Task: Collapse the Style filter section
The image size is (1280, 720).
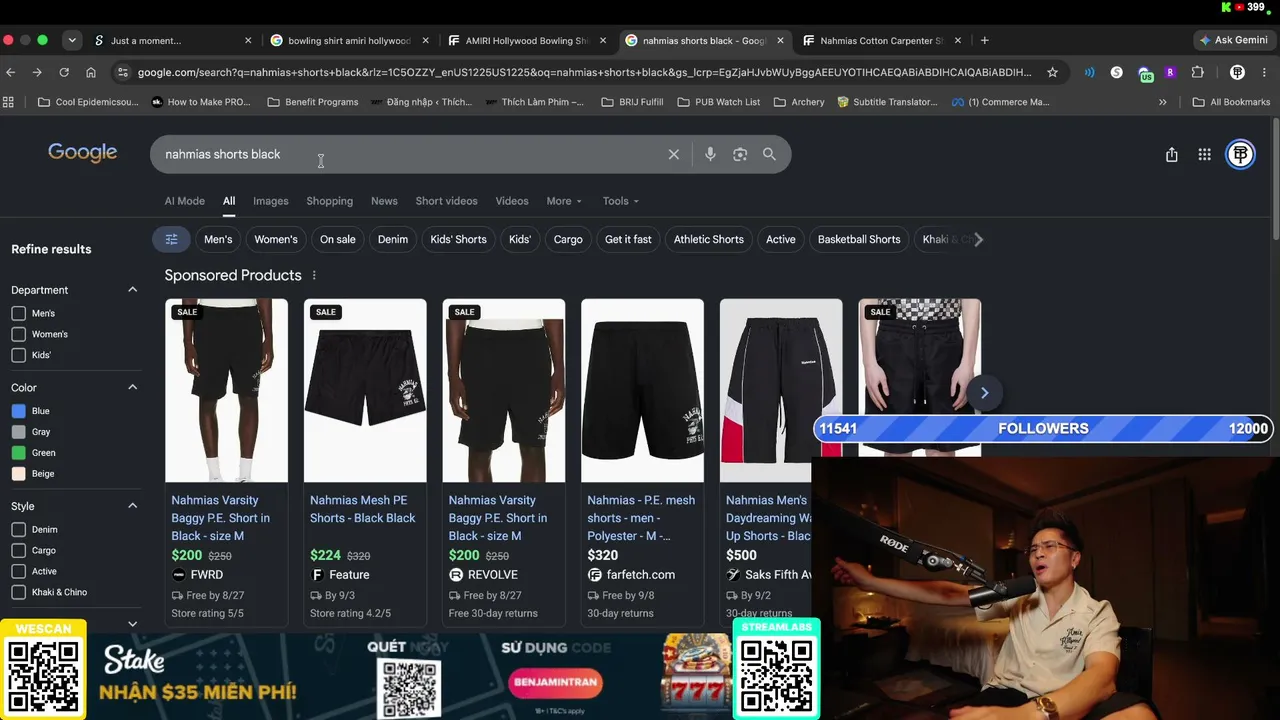Action: (132, 506)
